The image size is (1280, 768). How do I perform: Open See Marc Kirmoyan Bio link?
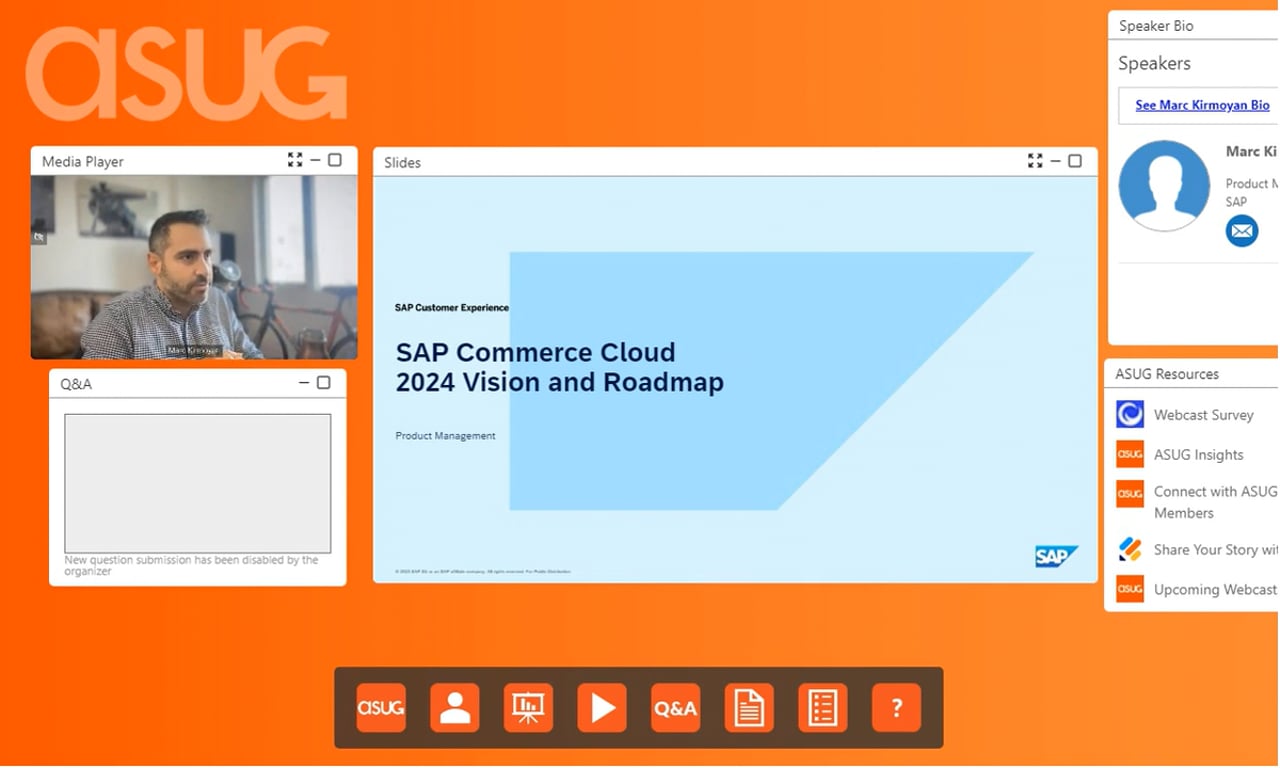point(1202,105)
